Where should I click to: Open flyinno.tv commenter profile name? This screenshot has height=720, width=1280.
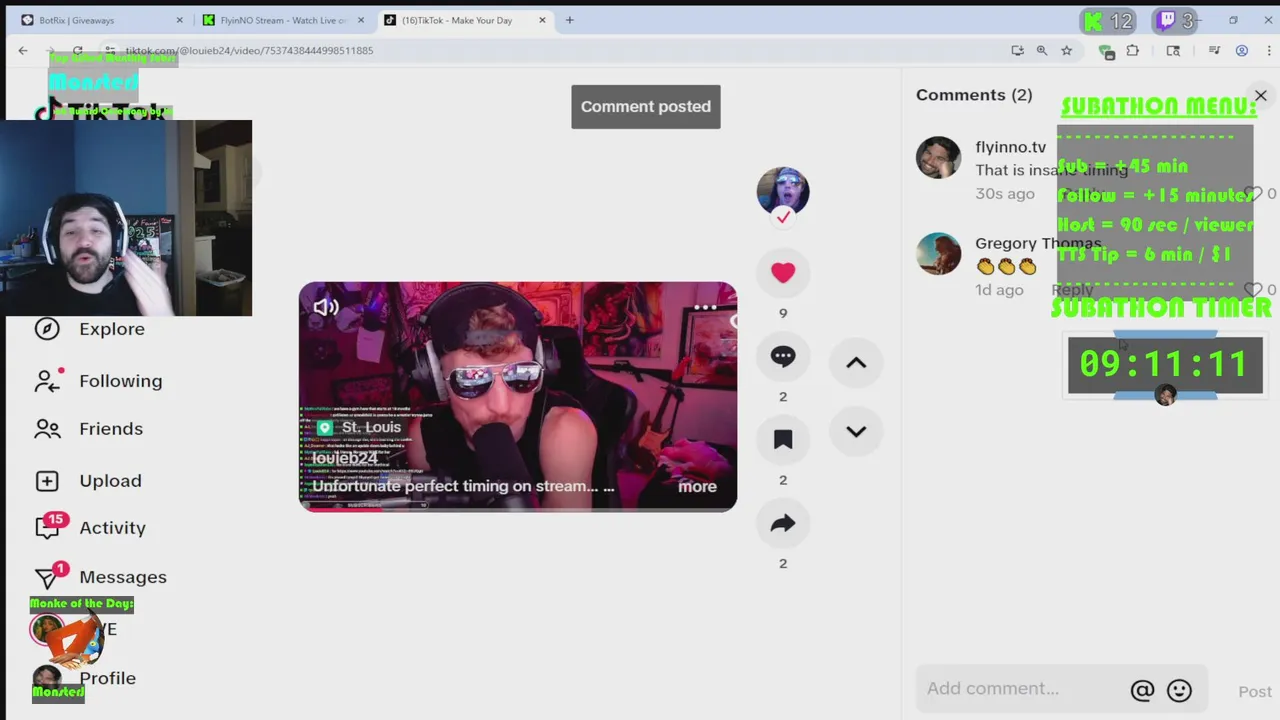tap(1010, 147)
